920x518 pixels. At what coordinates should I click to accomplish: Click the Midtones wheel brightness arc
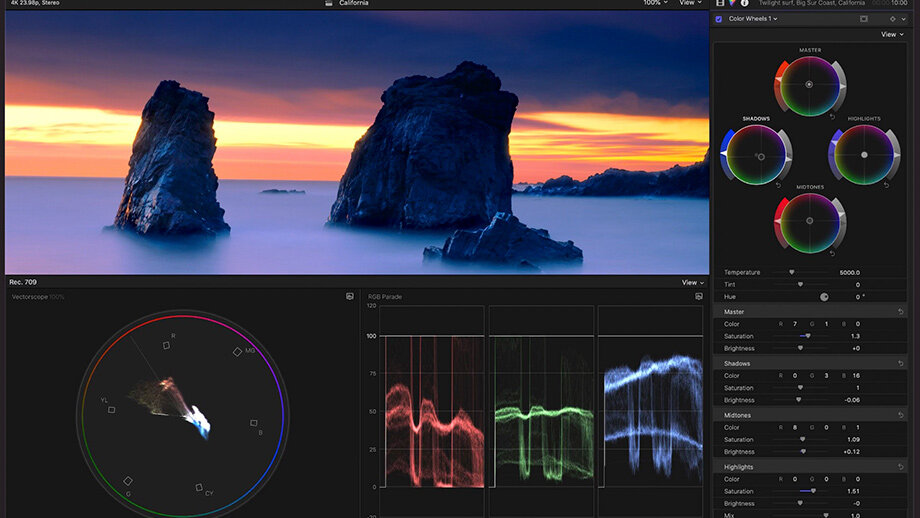click(x=840, y=222)
